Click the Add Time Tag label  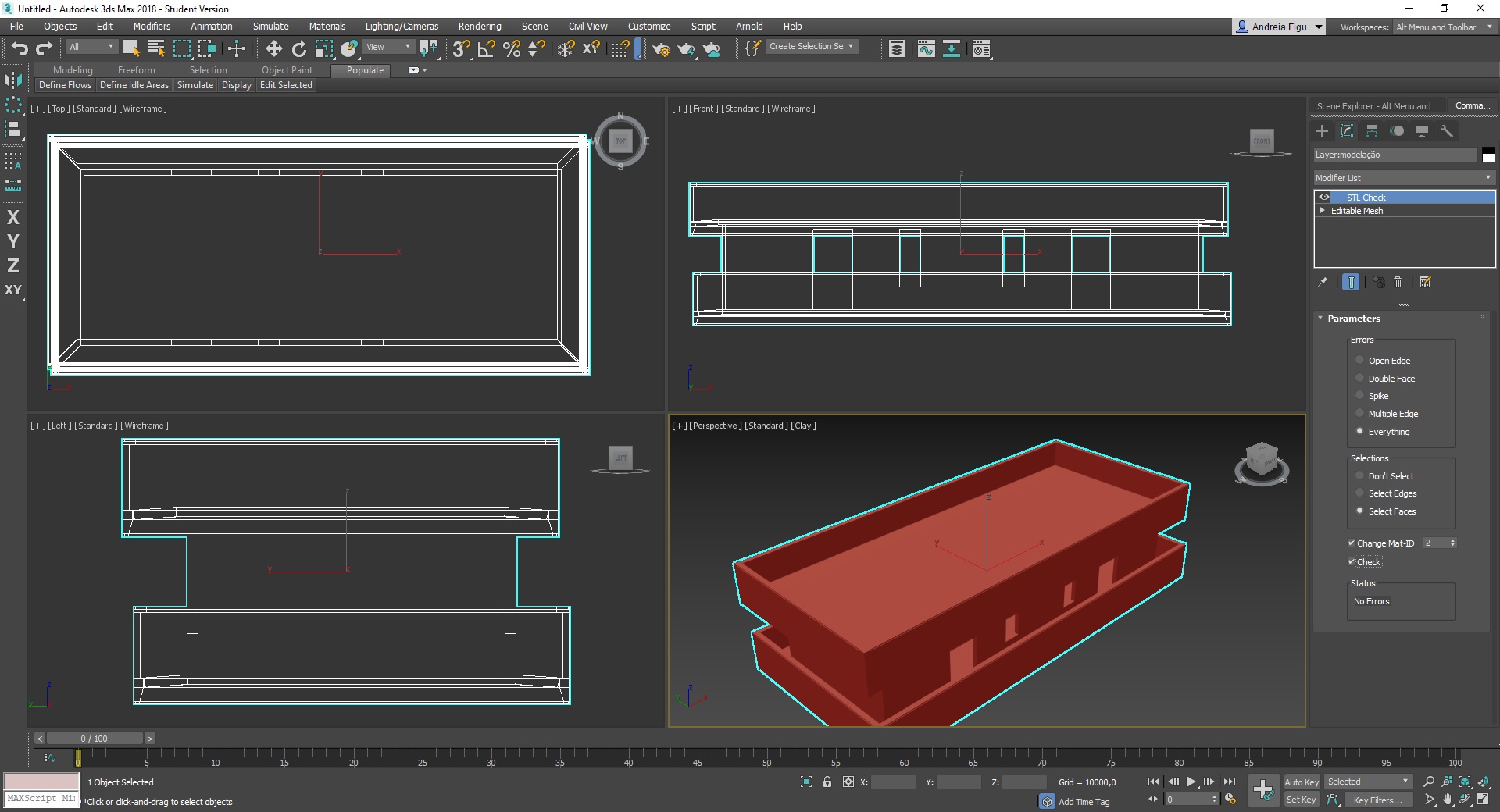[x=1084, y=802]
